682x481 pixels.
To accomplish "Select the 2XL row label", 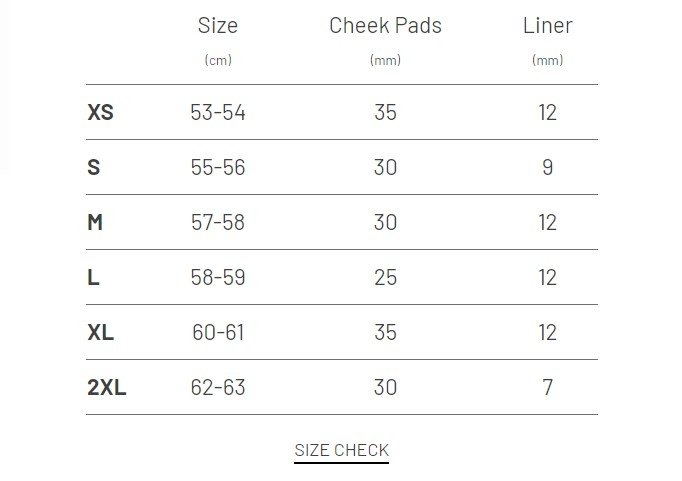I will tap(106, 387).
